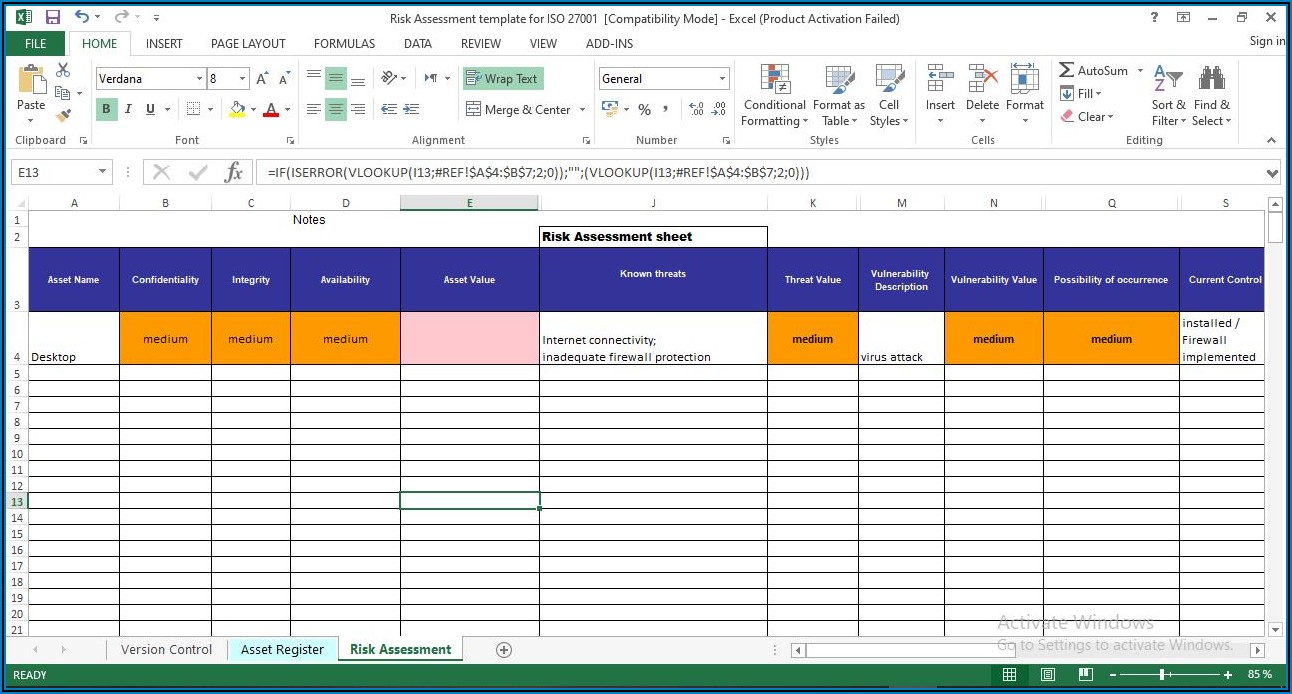Click the Insert Function fx icon

[233, 172]
